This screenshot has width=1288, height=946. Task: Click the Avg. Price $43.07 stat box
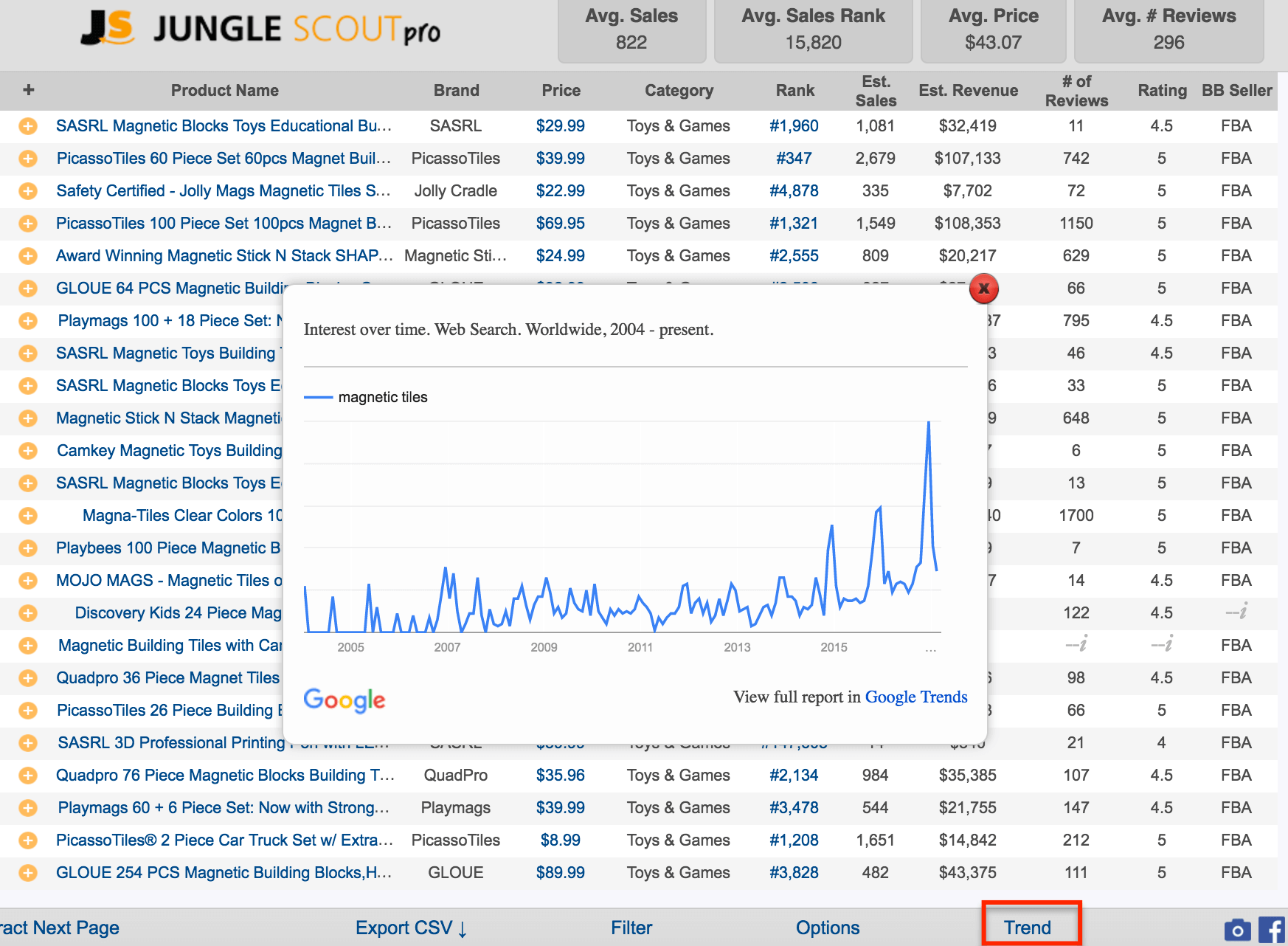pyautogui.click(x=993, y=30)
